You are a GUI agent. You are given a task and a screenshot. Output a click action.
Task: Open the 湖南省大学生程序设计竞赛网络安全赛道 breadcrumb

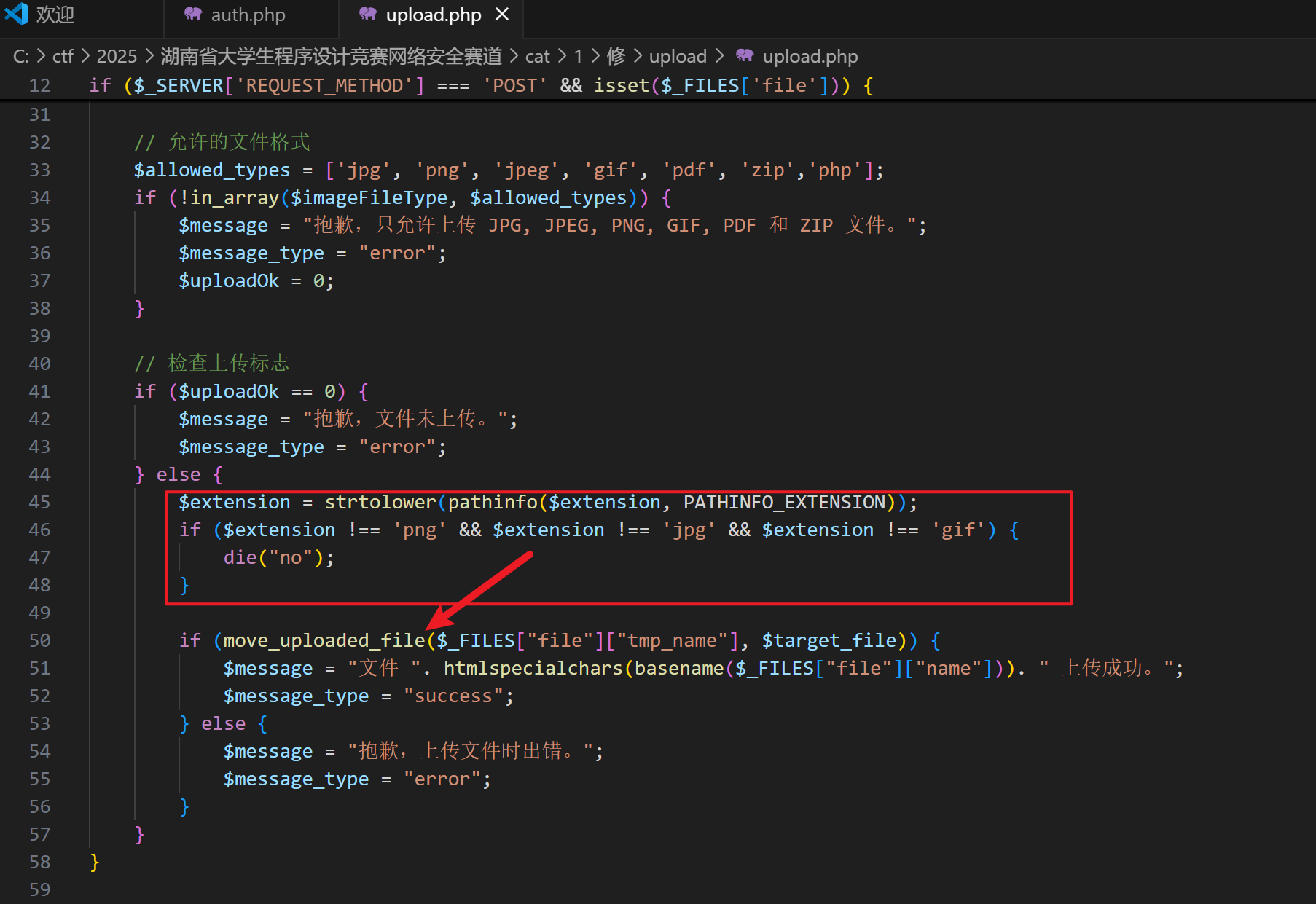(331, 57)
